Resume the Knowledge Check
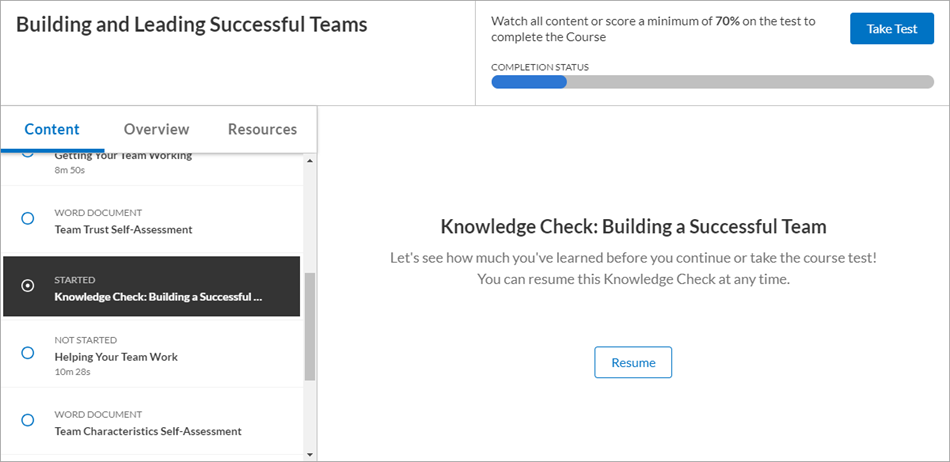950x462 pixels. point(633,362)
